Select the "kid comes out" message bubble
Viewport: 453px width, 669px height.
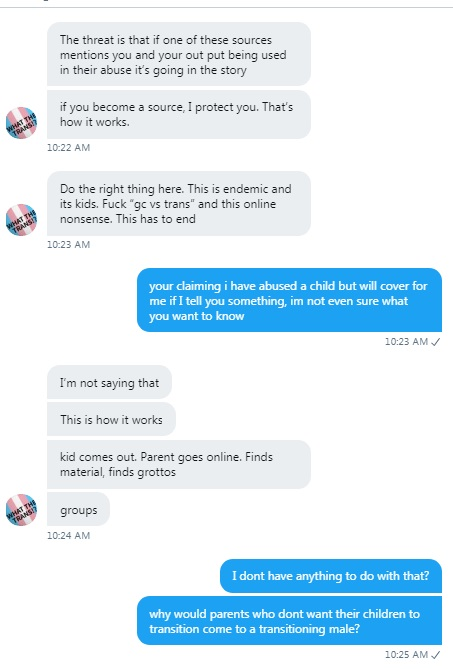click(179, 464)
